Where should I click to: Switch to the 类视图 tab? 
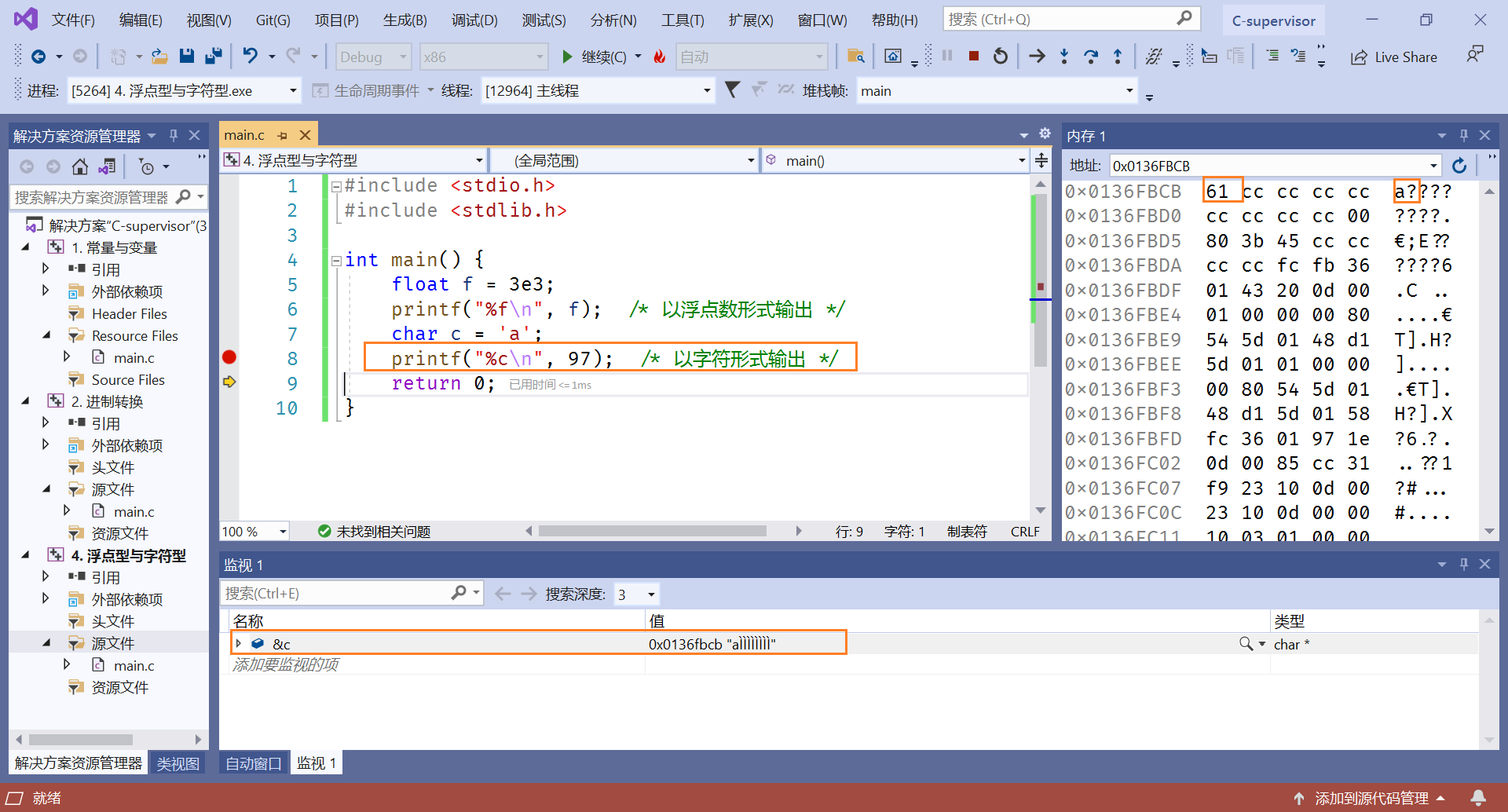pos(178,763)
